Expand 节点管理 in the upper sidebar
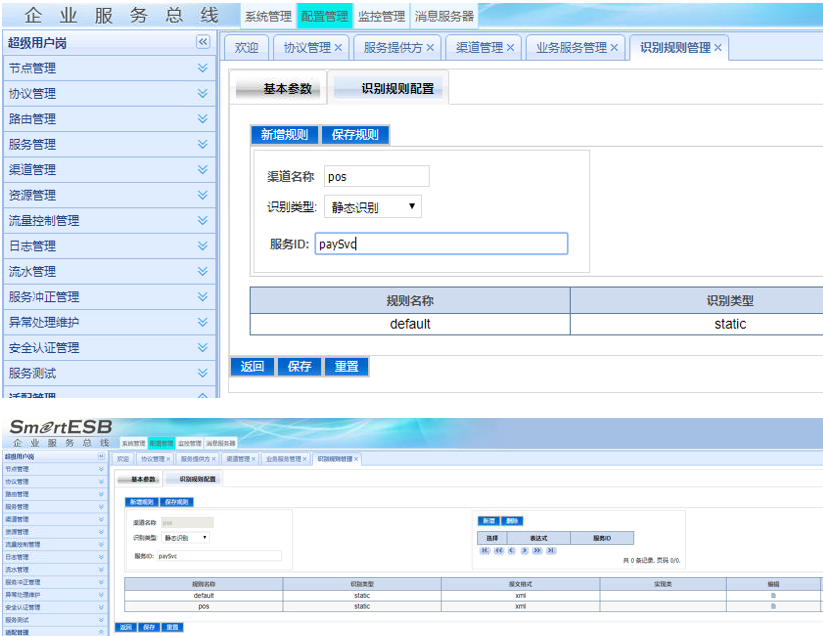The image size is (823, 636). click(203, 68)
